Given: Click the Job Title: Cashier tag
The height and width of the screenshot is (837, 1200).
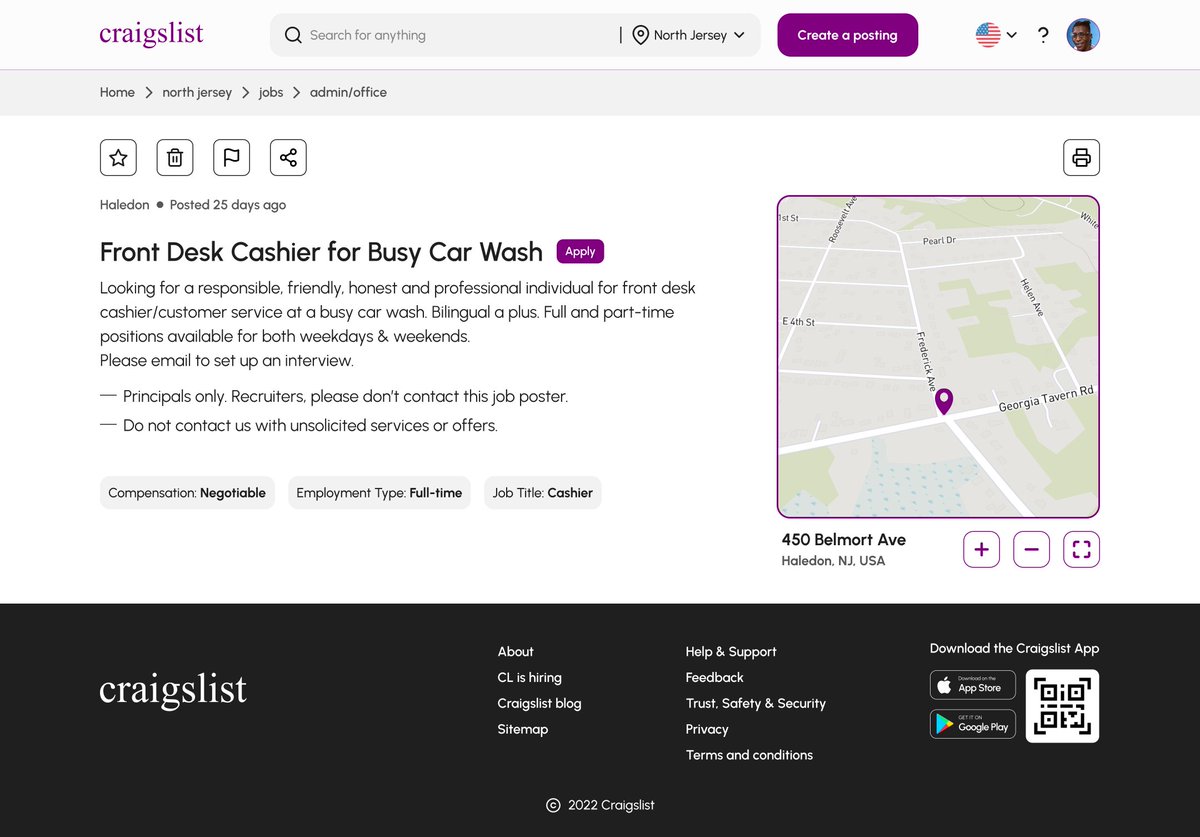Looking at the screenshot, I should pyautogui.click(x=543, y=493).
